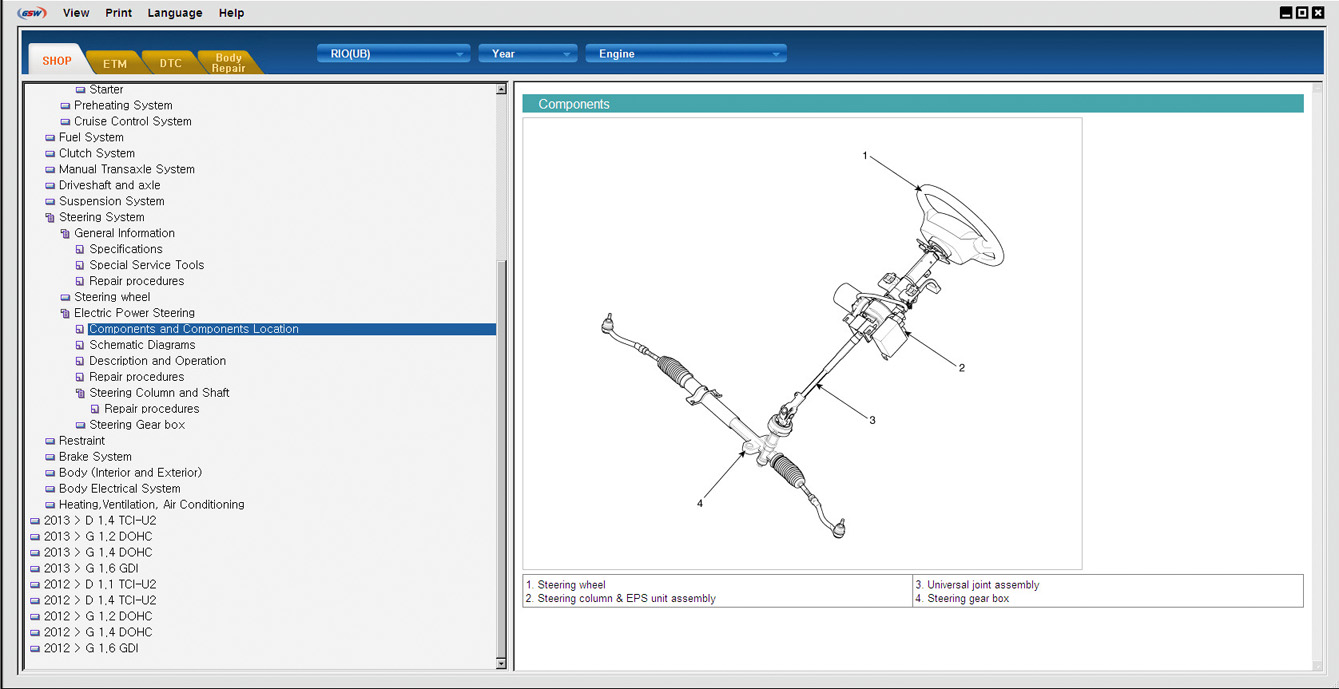Open the Year dropdown
The height and width of the screenshot is (689, 1339).
[527, 54]
